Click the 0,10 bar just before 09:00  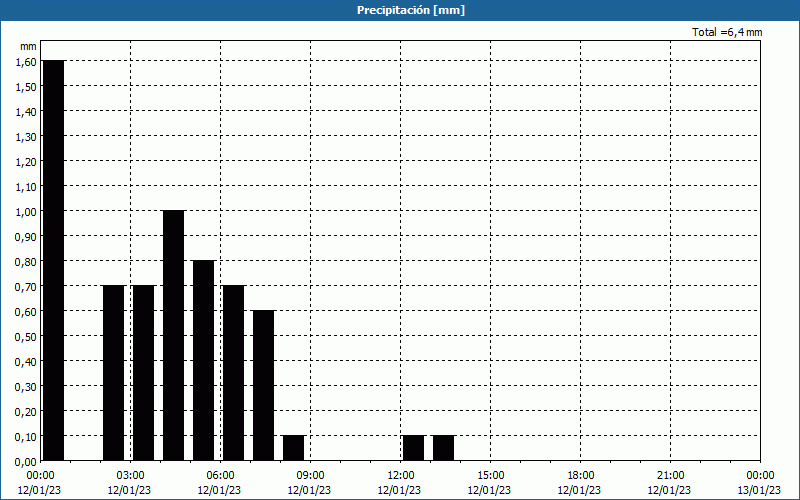coord(294,448)
